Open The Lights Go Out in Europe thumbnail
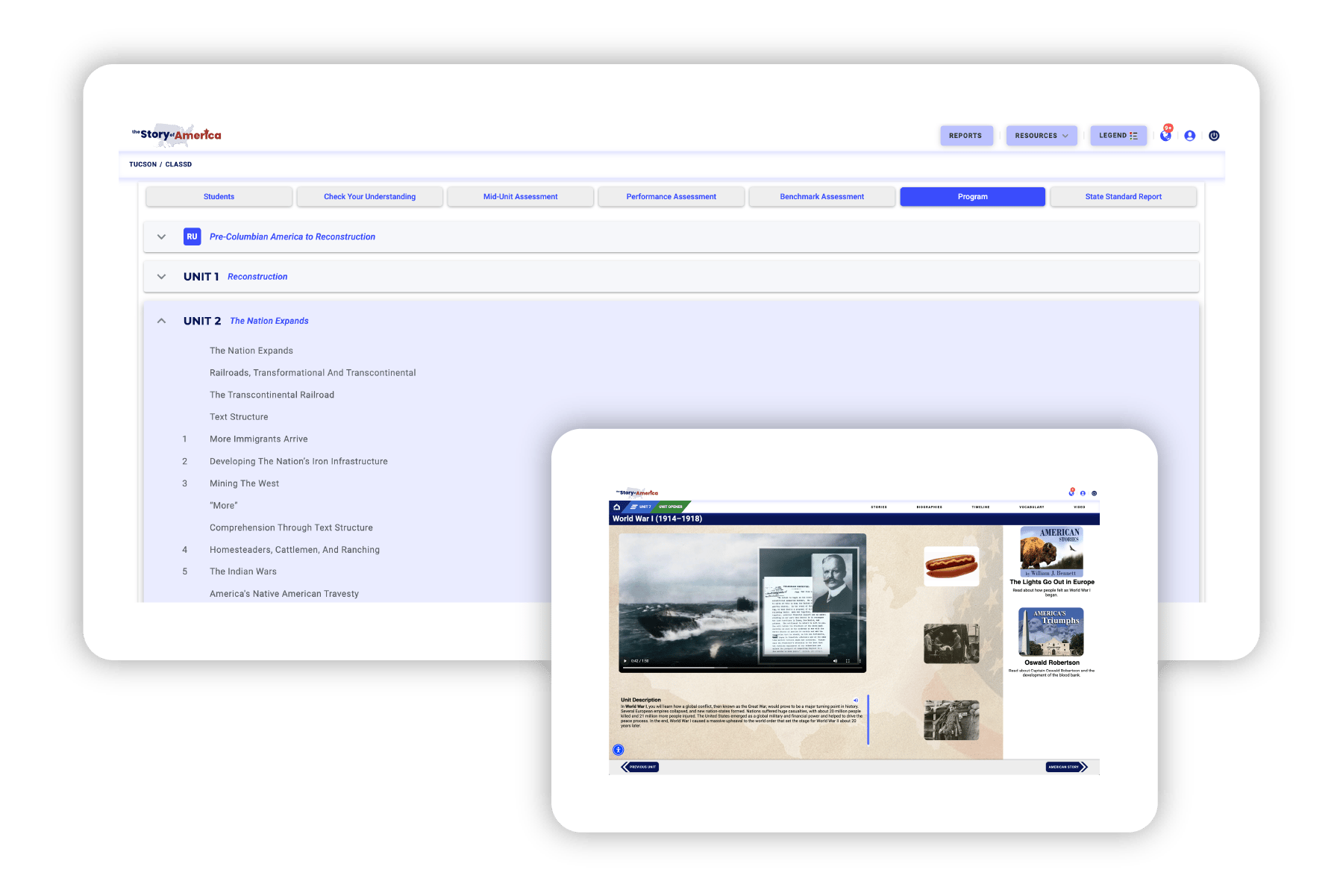The width and height of the screenshot is (1343, 896). tap(1051, 550)
